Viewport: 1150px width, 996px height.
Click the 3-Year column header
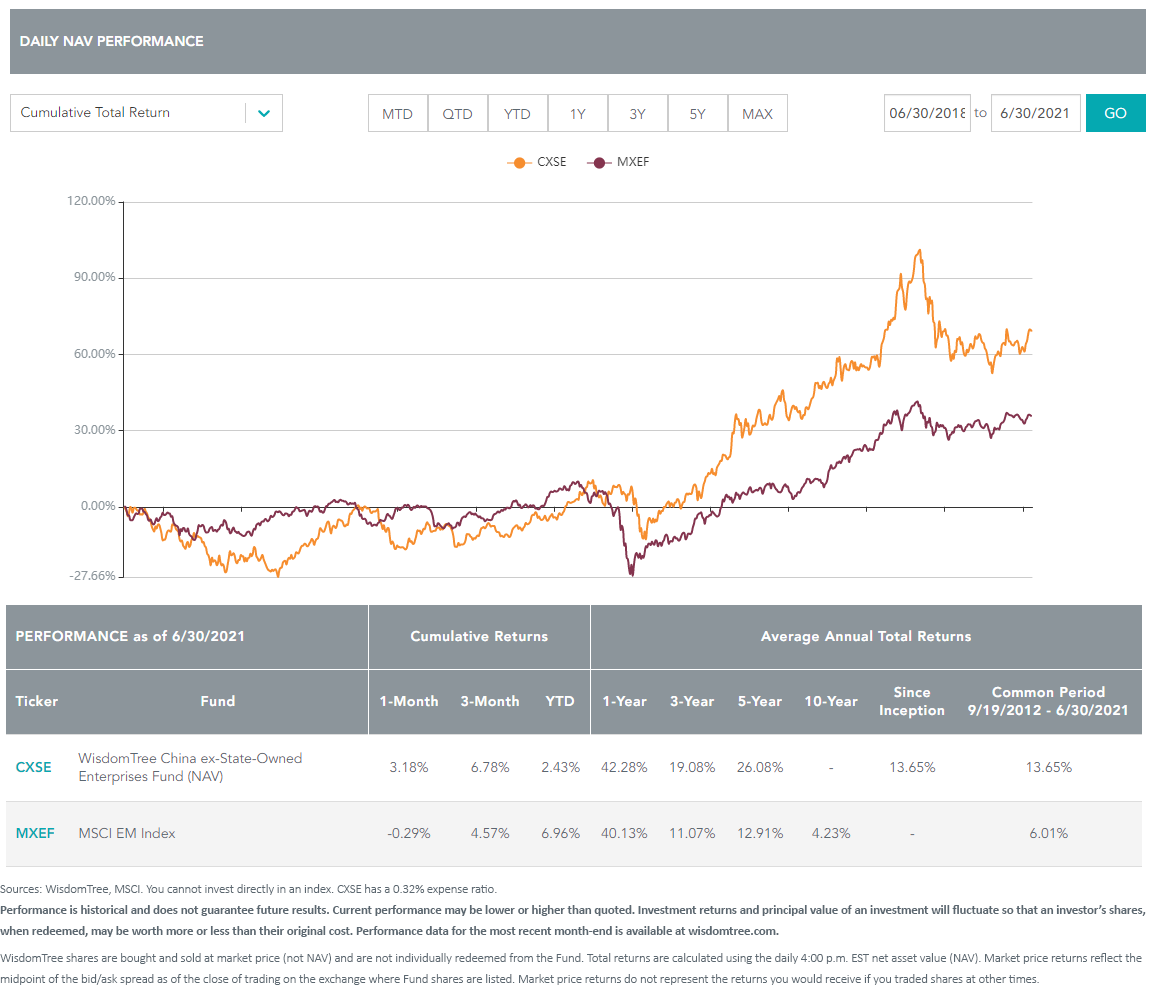pos(692,701)
